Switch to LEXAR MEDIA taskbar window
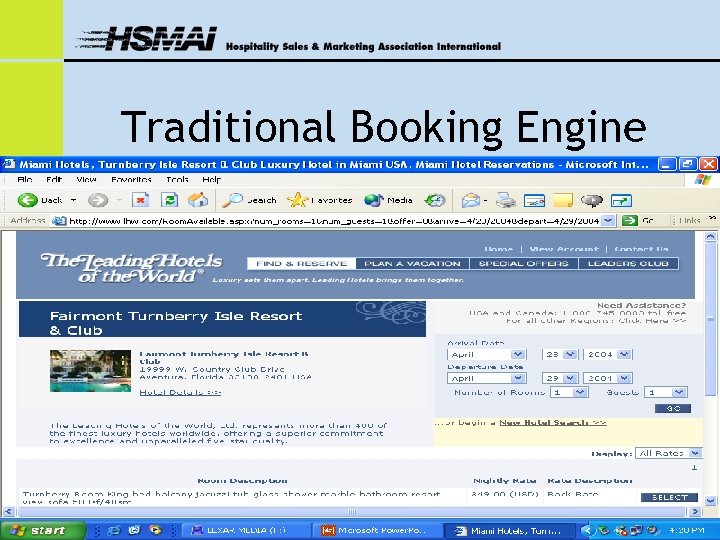 pyautogui.click(x=247, y=531)
